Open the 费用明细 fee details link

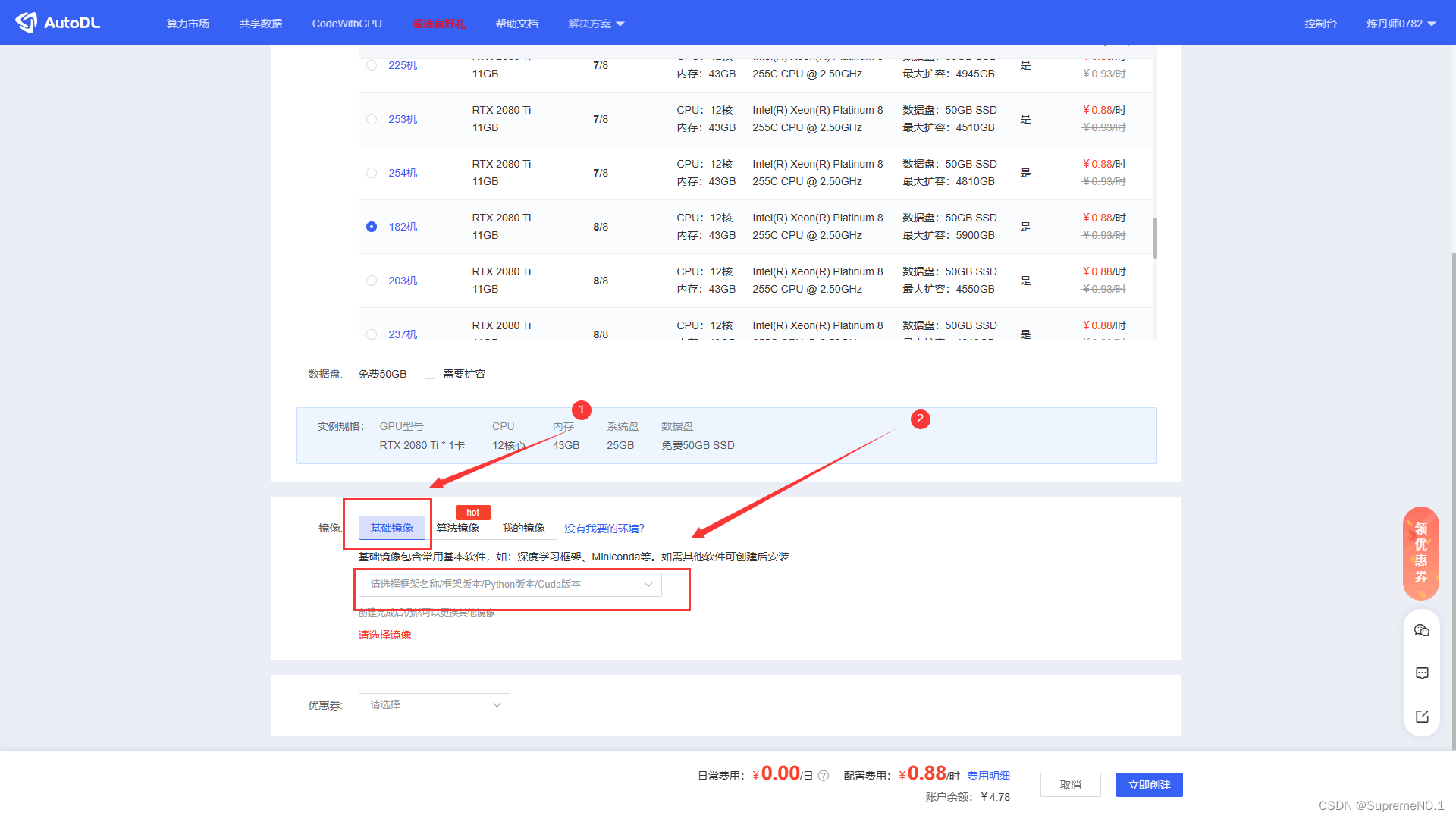989,776
